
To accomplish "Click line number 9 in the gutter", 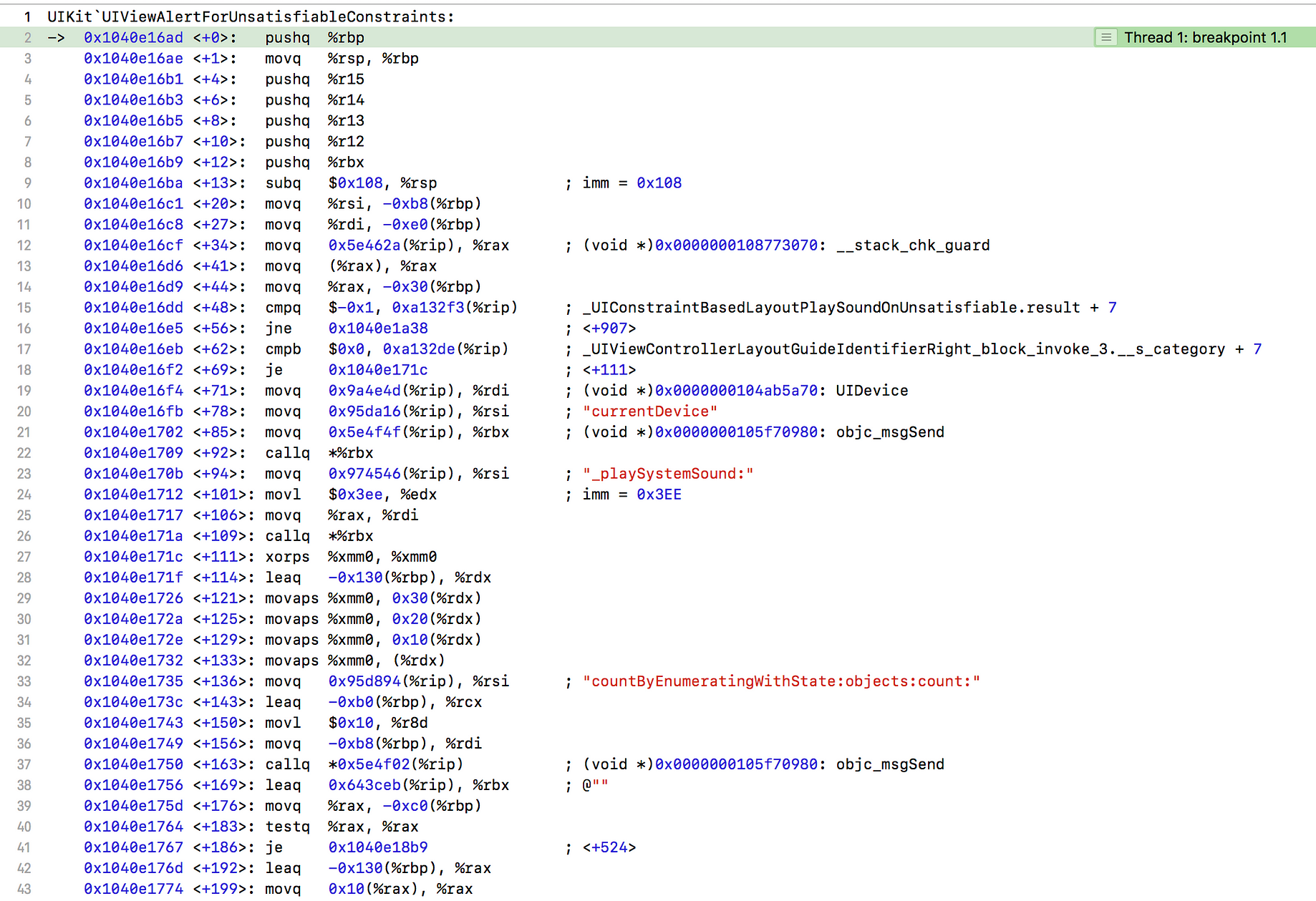I will [x=27, y=183].
